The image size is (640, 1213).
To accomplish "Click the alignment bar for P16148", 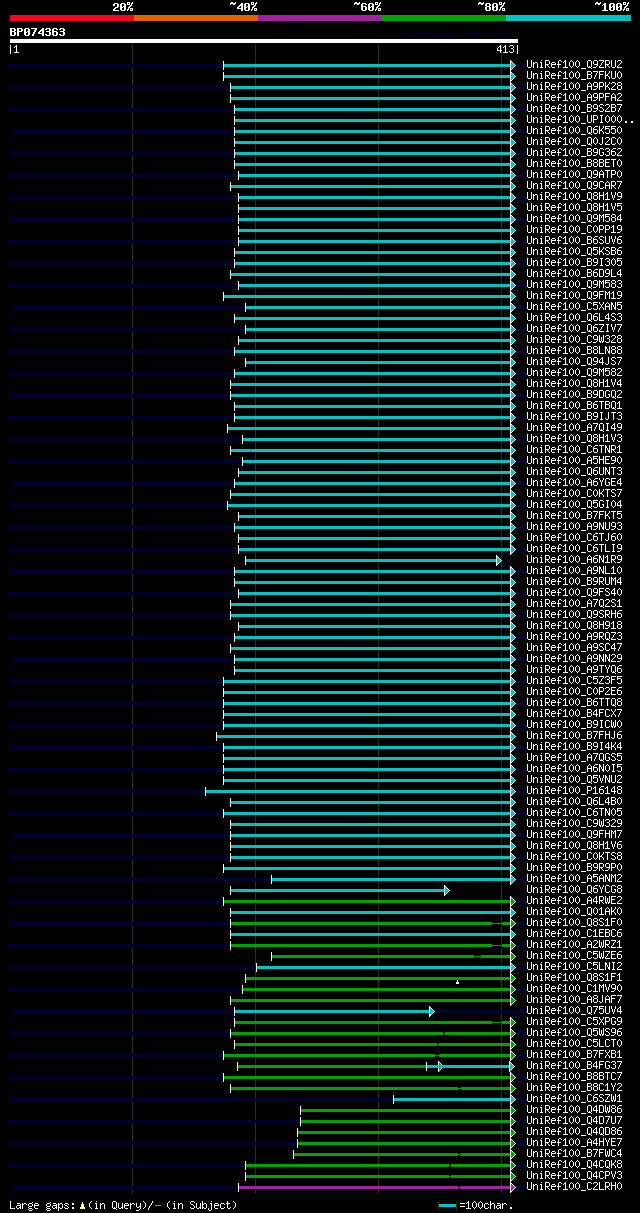I will point(360,791).
